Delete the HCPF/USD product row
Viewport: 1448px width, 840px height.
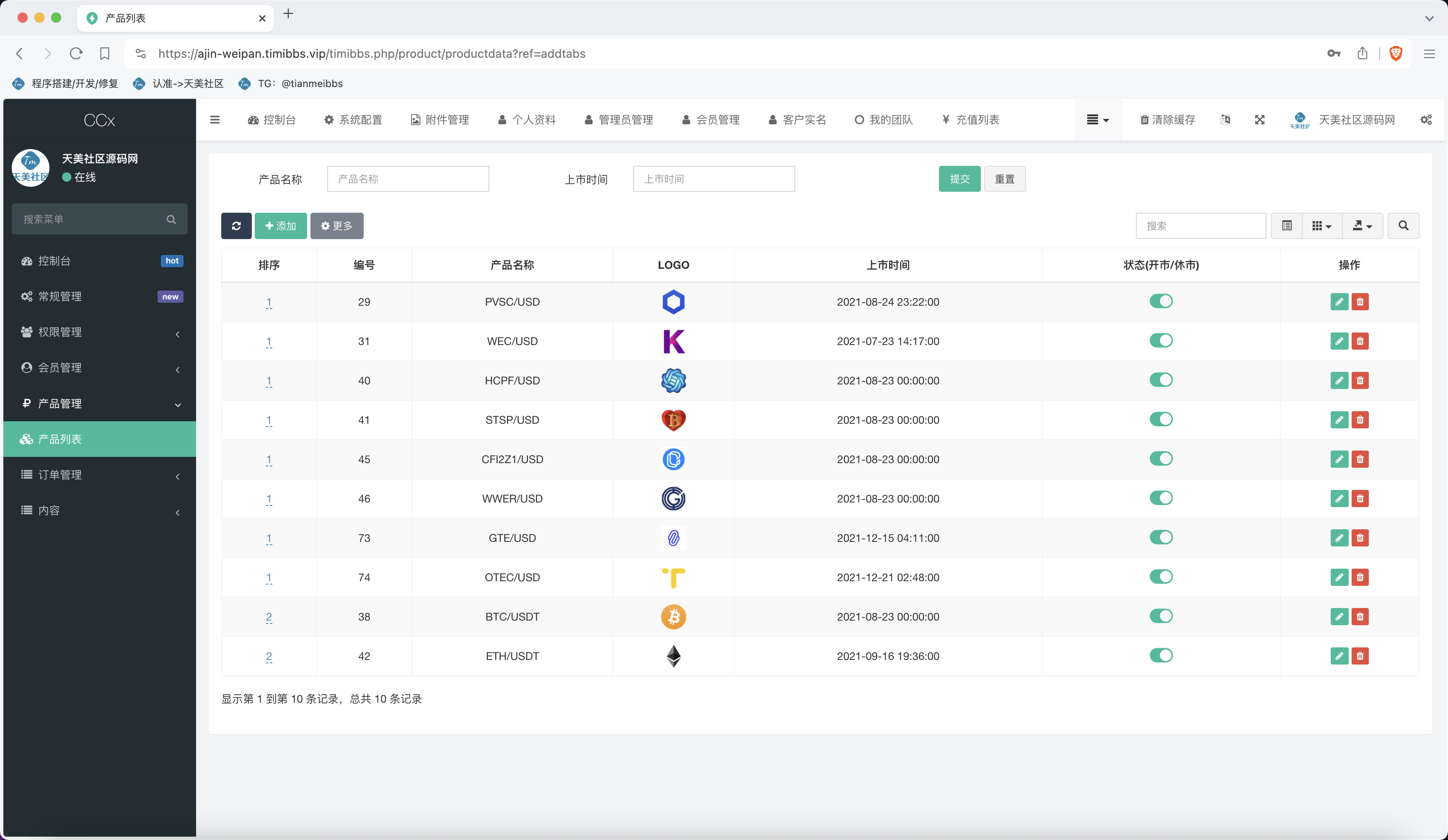click(1360, 380)
